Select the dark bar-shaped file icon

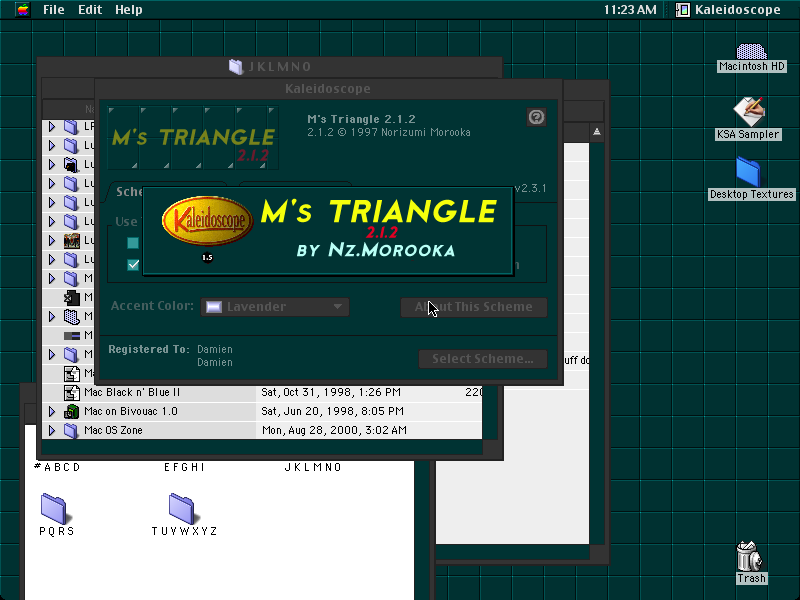point(71,335)
